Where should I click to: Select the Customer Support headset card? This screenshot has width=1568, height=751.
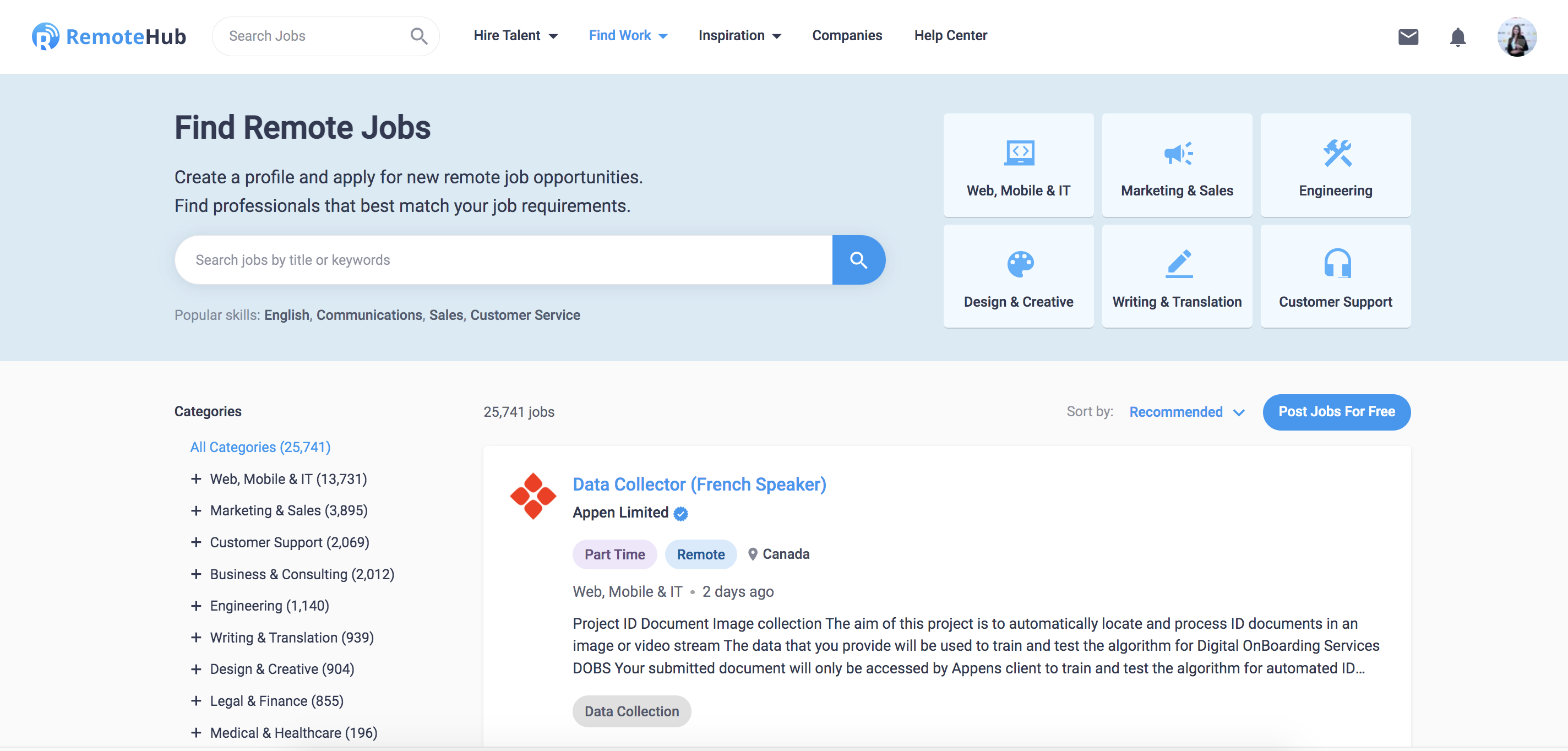click(1336, 276)
